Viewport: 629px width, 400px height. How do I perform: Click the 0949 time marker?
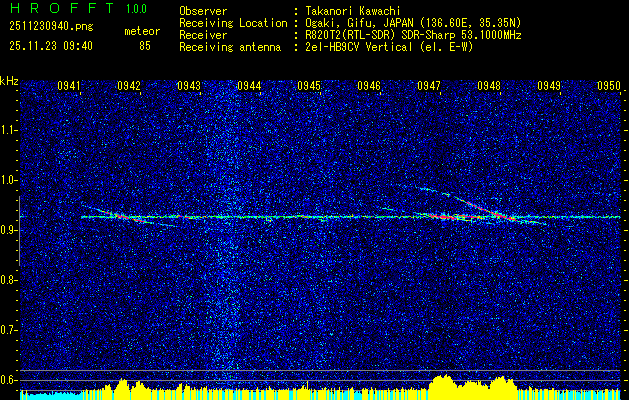tap(549, 86)
